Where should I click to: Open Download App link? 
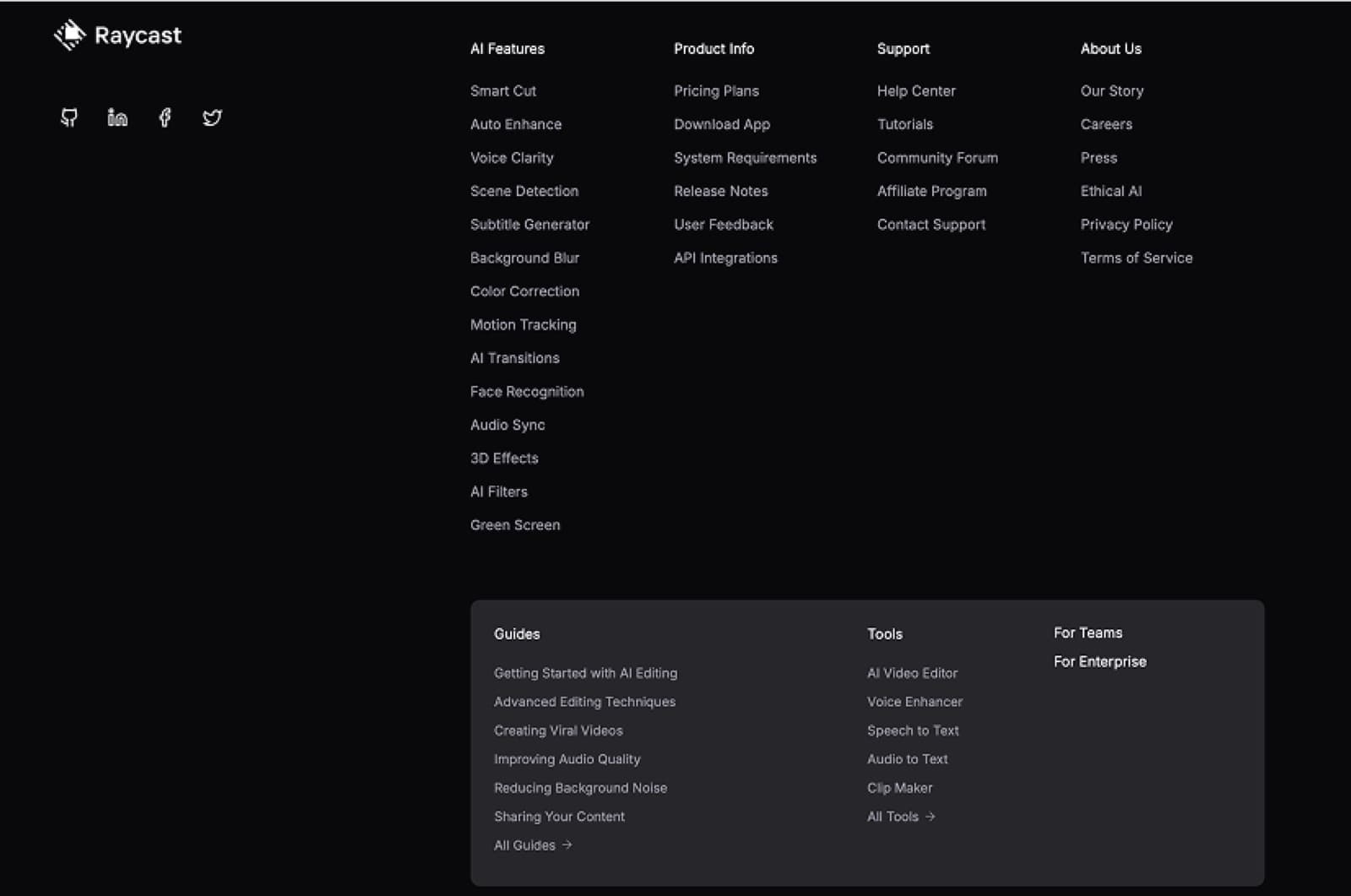(x=722, y=124)
